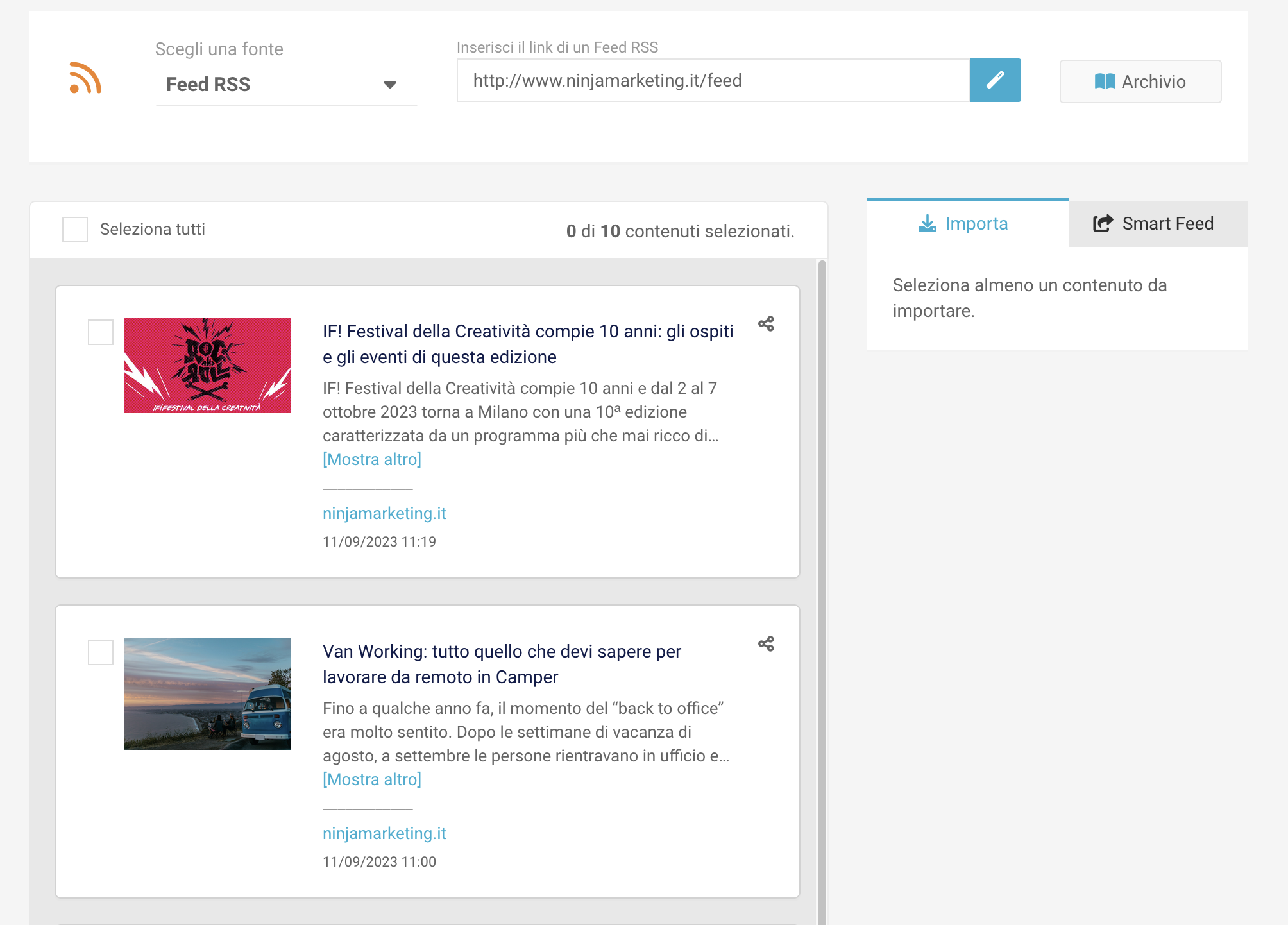Click share icon on IF! Festival article
The height and width of the screenshot is (925, 1288).
coord(765,324)
